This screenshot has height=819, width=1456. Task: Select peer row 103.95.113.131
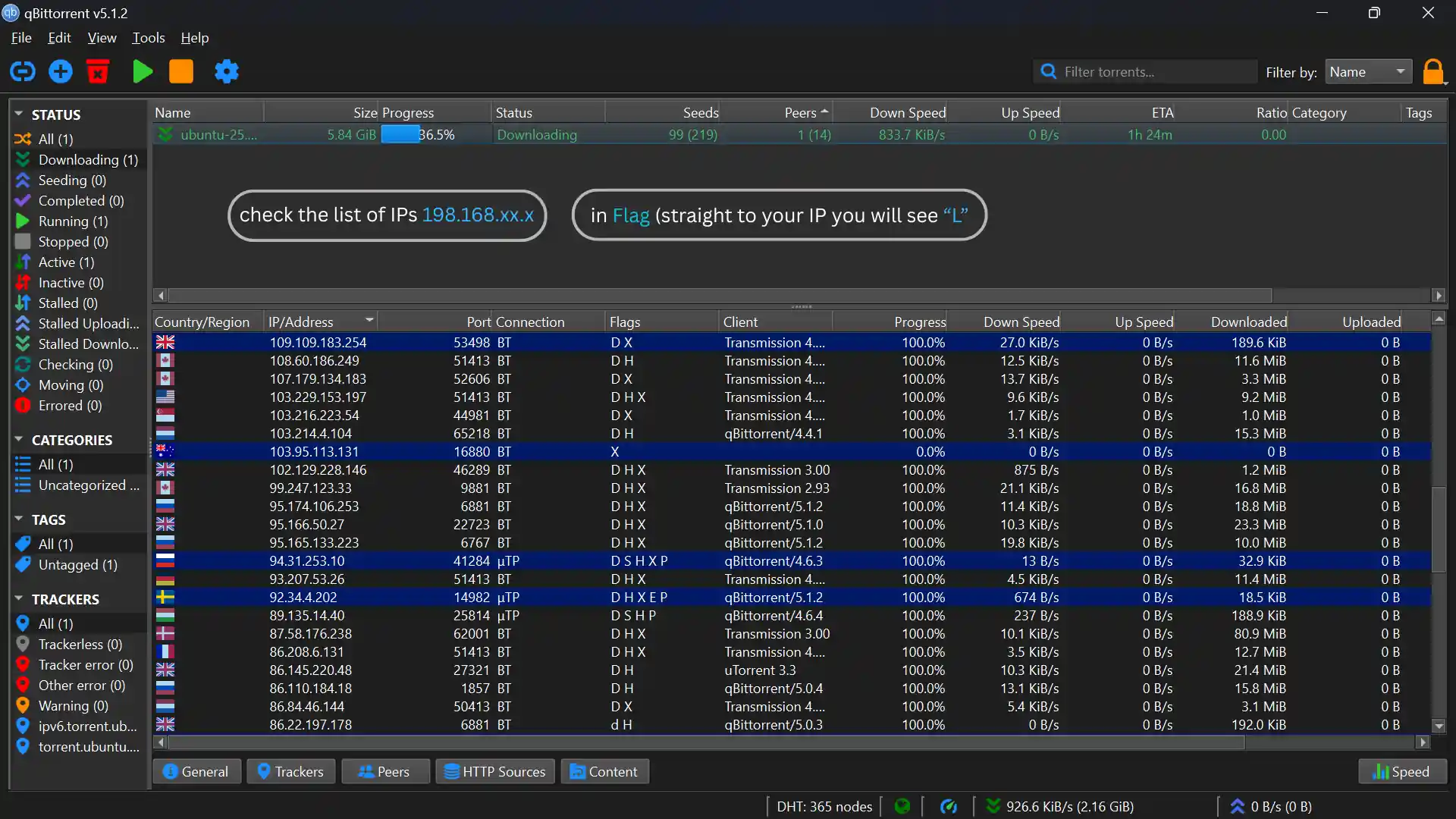pyautogui.click(x=792, y=451)
